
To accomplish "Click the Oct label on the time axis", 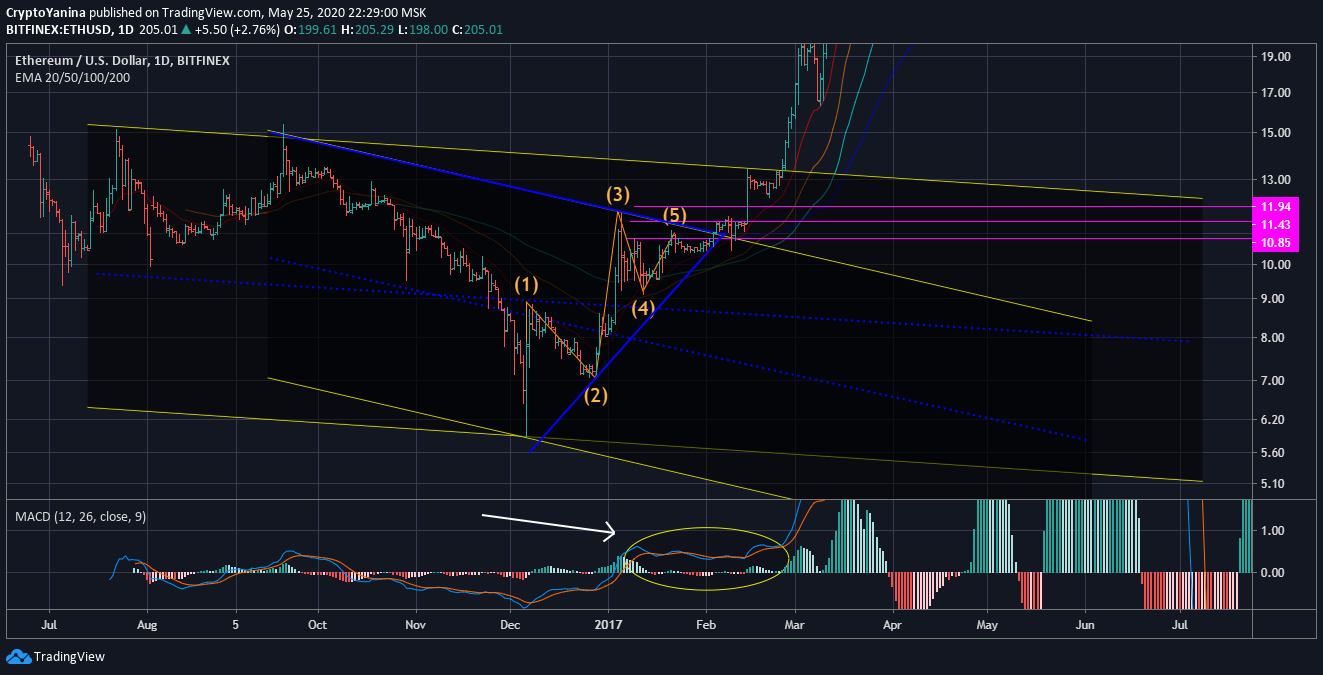I will pyautogui.click(x=318, y=625).
